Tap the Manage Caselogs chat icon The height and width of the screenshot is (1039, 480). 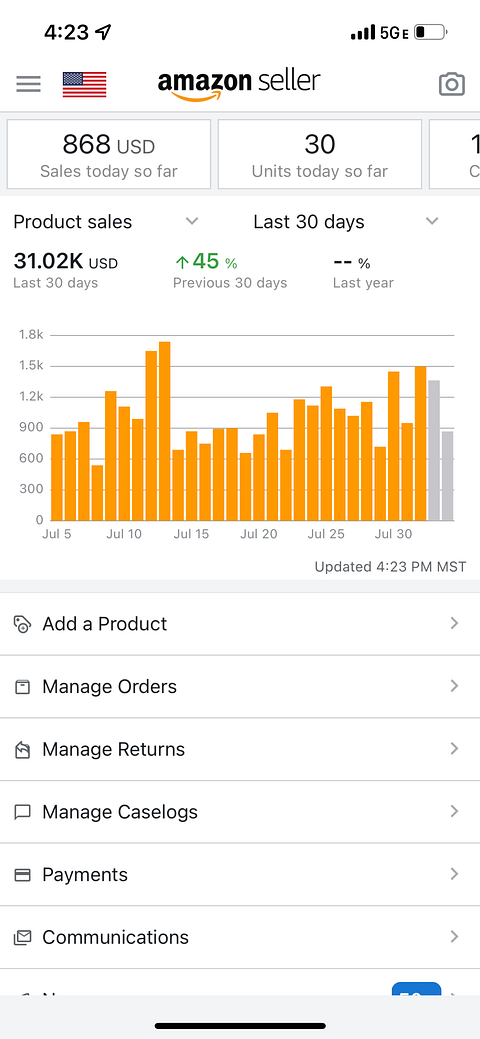click(x=23, y=812)
